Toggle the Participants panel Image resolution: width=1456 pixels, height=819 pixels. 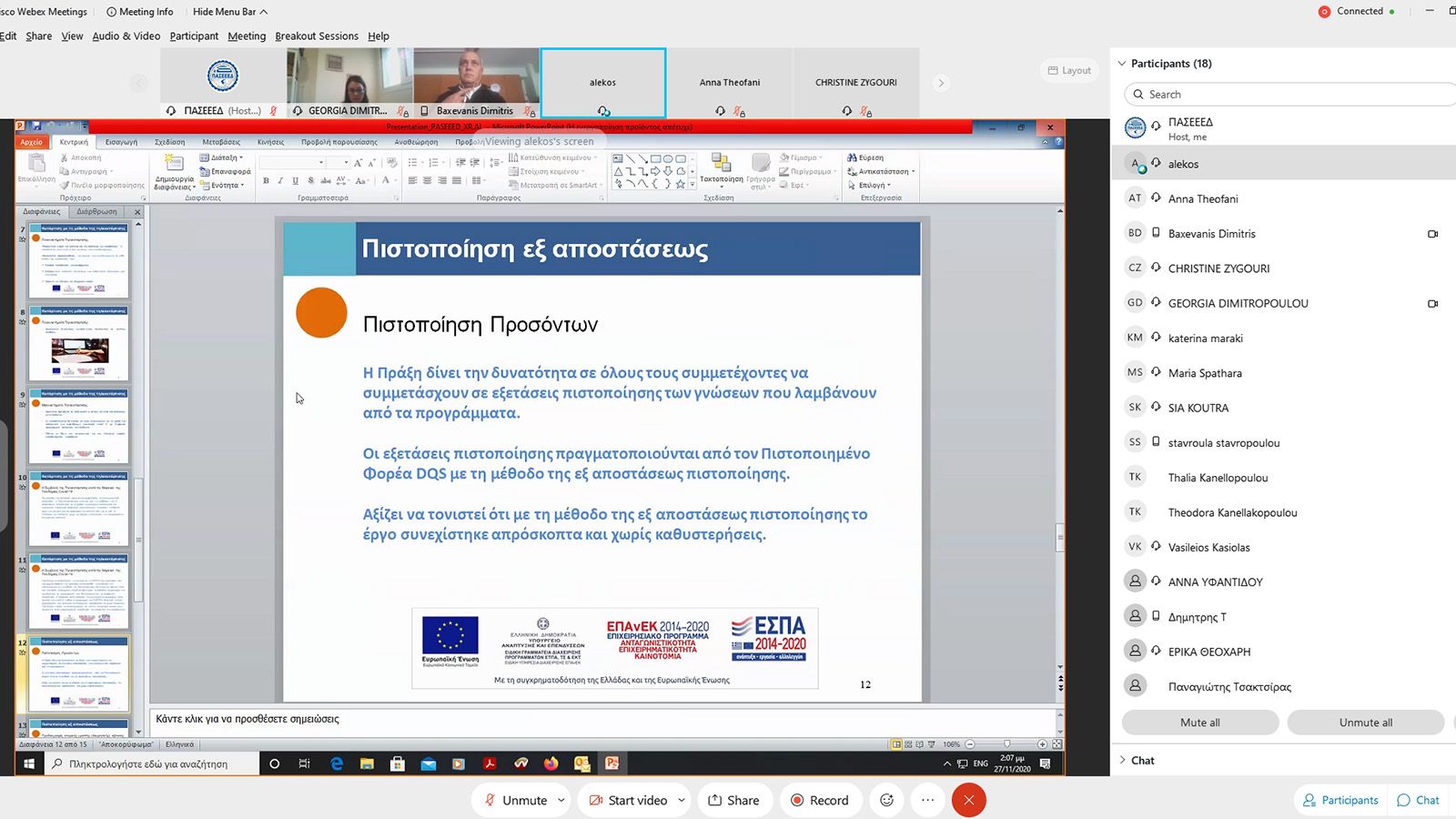(1340, 800)
